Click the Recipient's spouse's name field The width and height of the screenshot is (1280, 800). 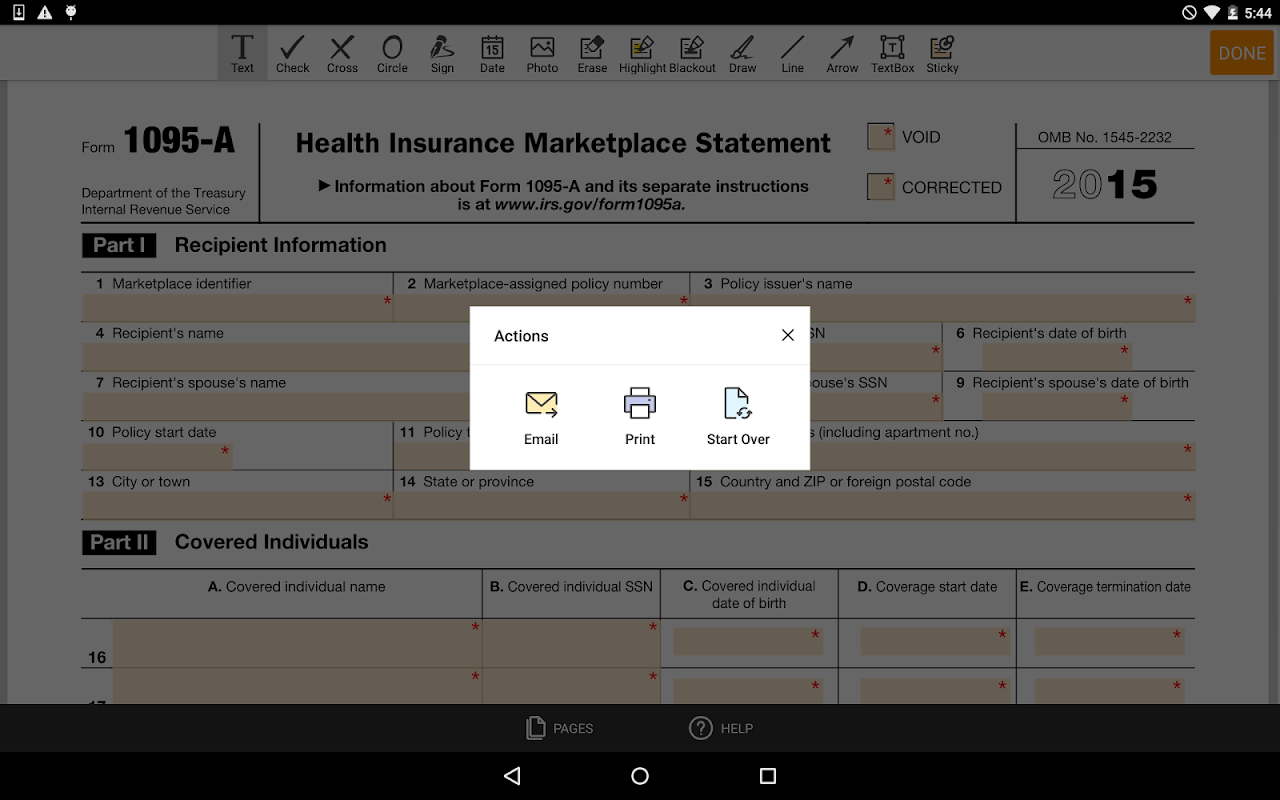(x=276, y=407)
